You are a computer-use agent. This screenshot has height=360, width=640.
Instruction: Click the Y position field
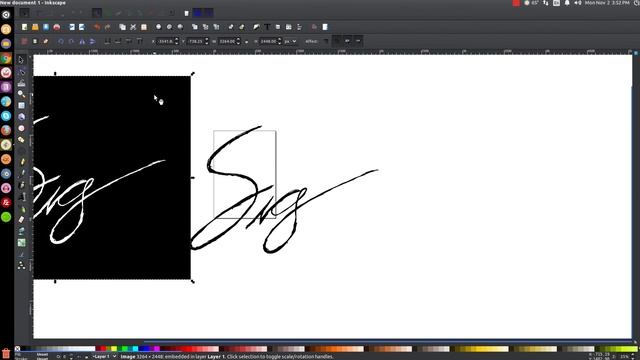click(198, 41)
